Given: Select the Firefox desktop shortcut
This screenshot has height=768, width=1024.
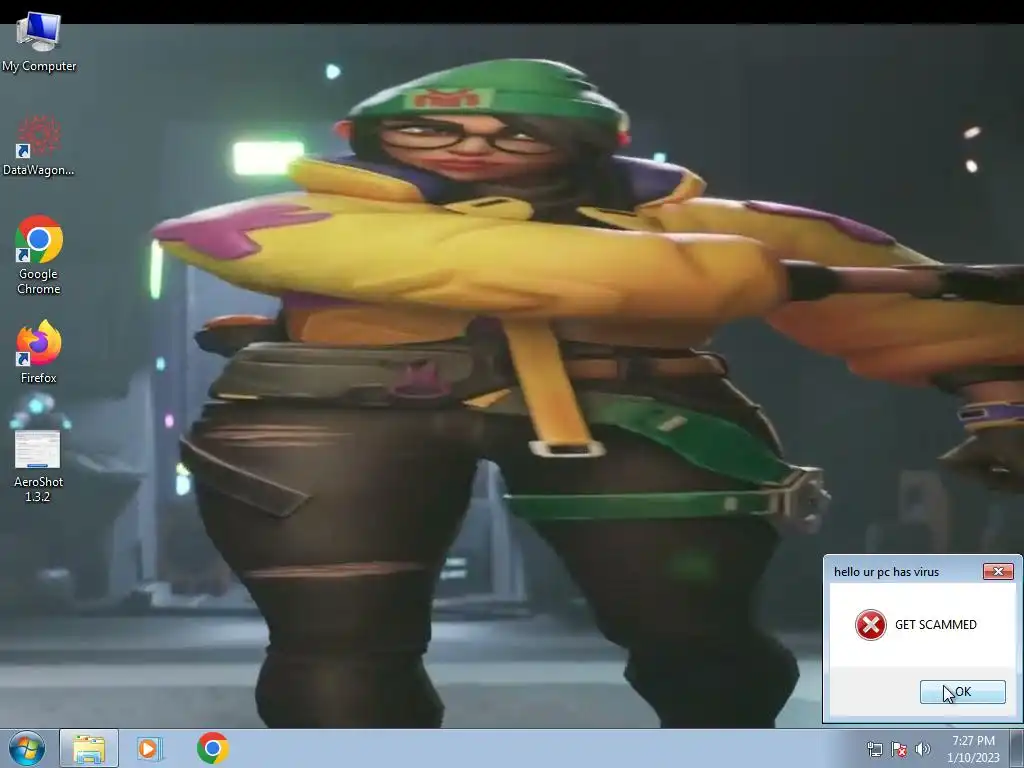Looking at the screenshot, I should [x=39, y=351].
